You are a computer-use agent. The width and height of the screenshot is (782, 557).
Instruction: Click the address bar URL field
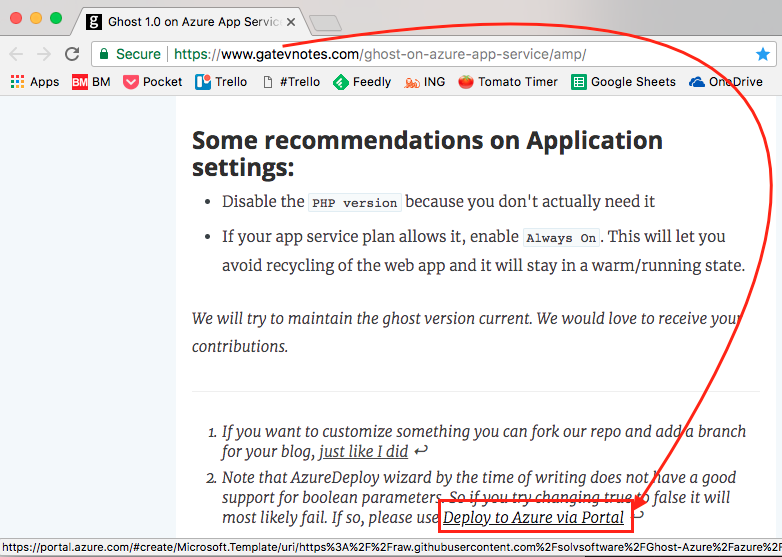pyautogui.click(x=434, y=54)
